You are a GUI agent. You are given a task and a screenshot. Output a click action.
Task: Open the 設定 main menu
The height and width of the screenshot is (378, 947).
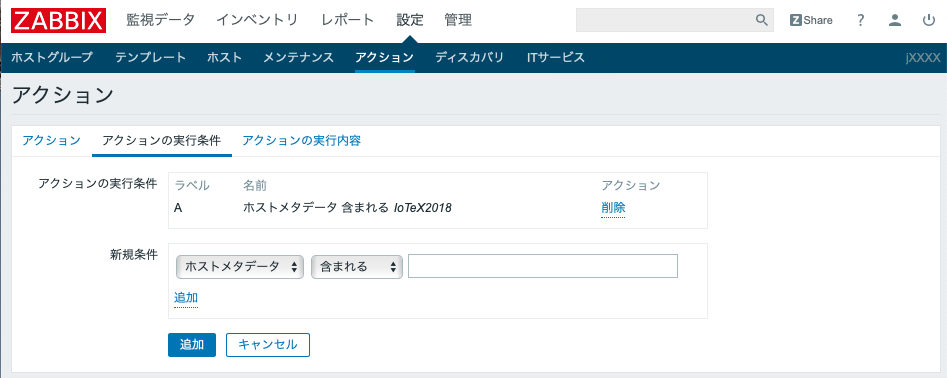click(x=409, y=20)
